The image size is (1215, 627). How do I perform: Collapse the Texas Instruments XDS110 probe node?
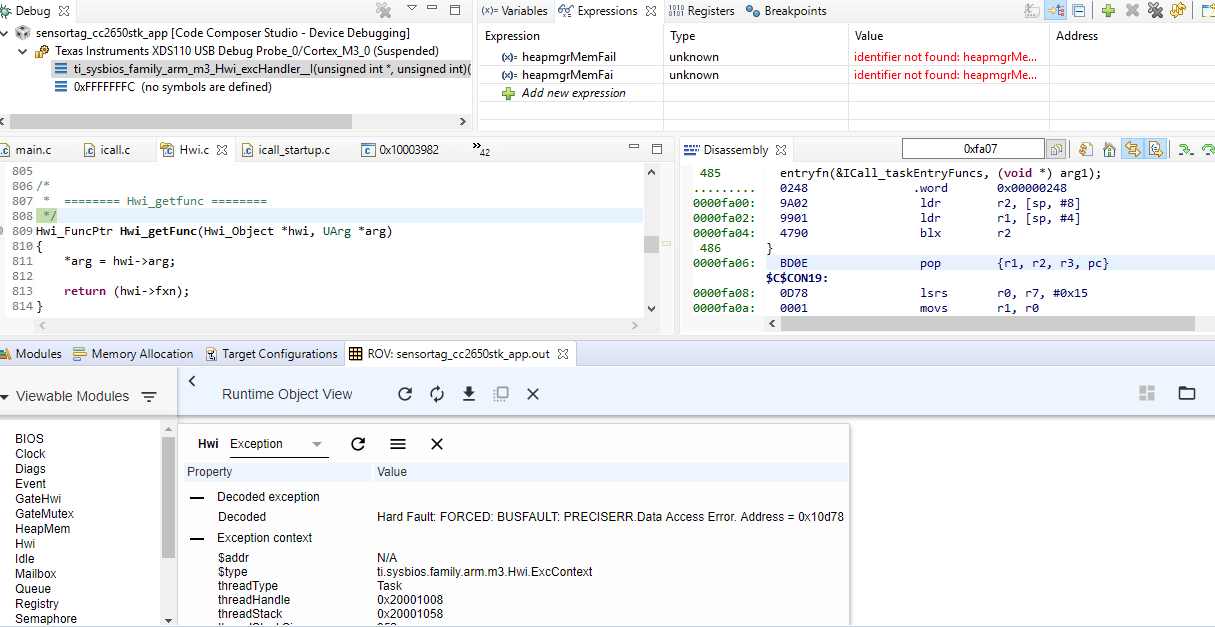click(22, 51)
